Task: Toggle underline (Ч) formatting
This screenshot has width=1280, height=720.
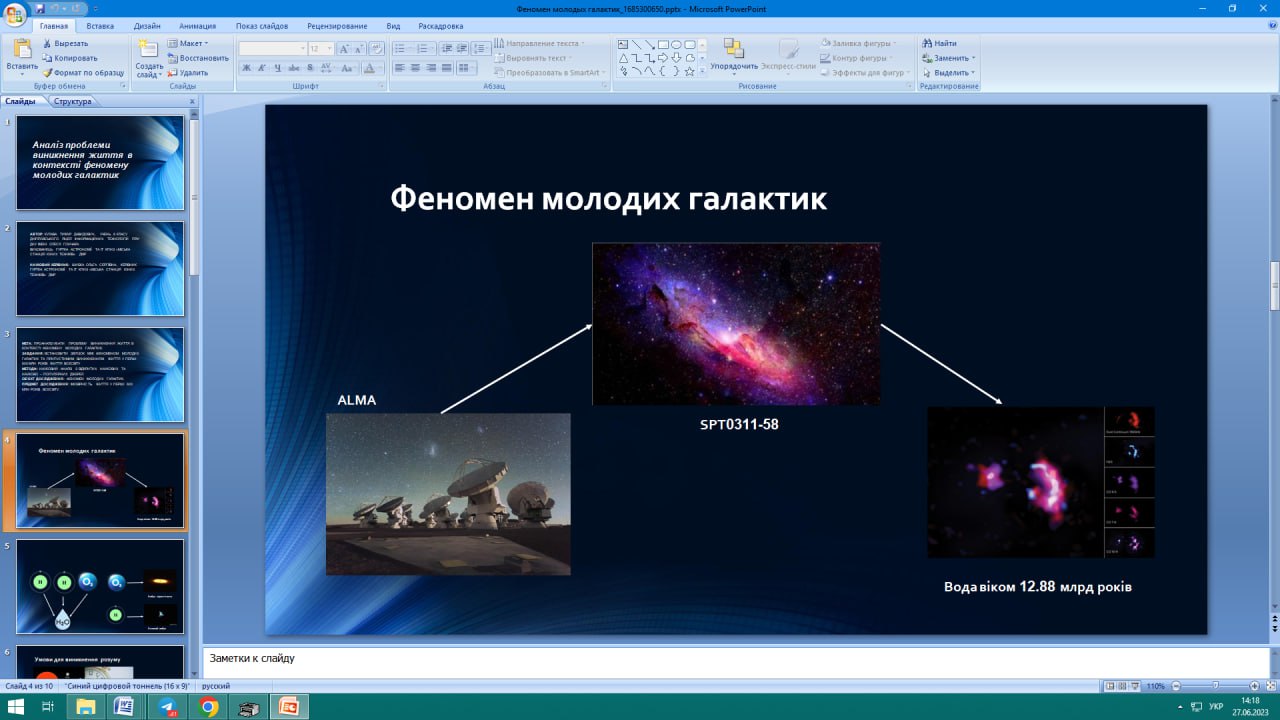Action: click(x=278, y=68)
